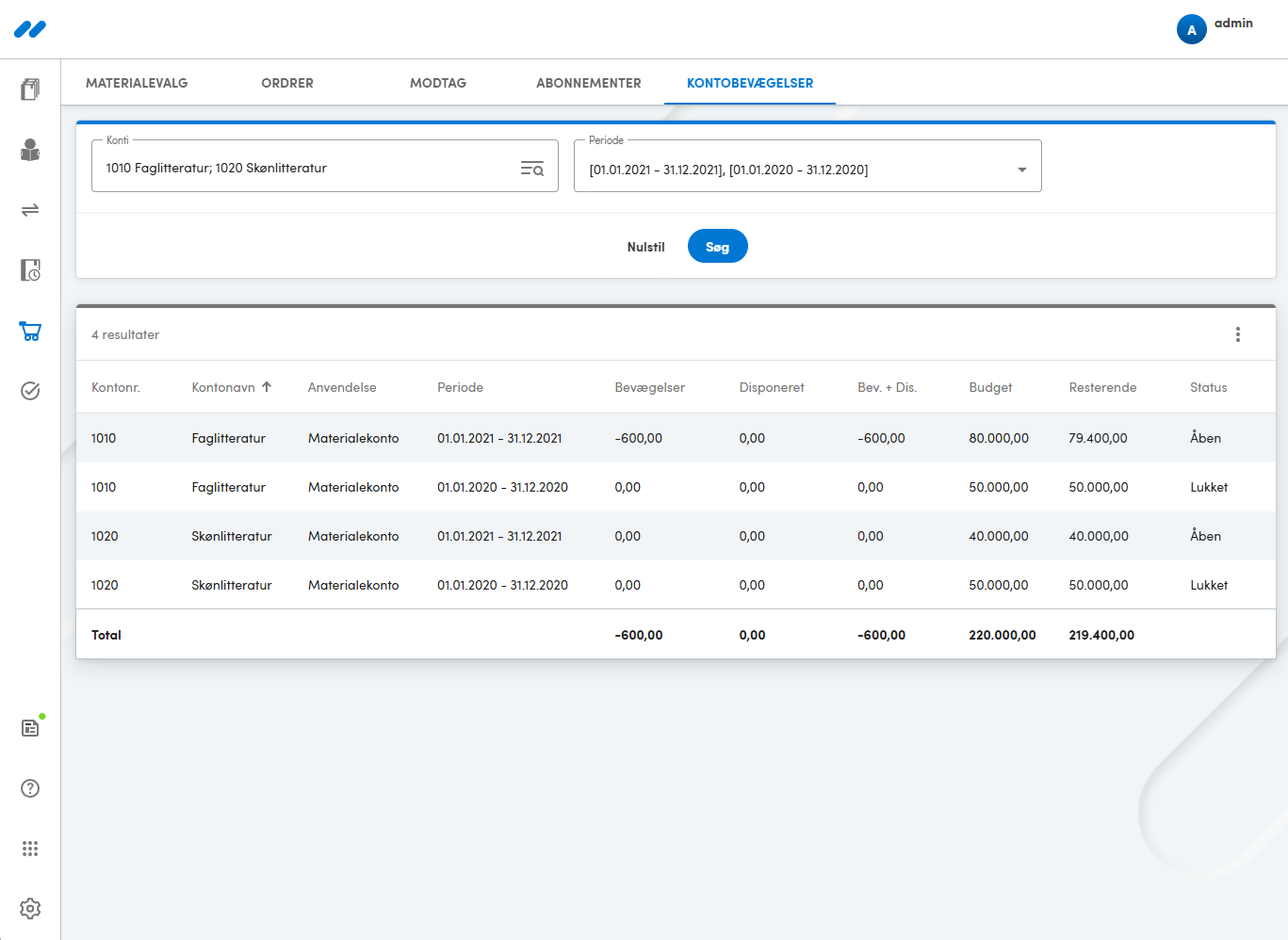Image resolution: width=1288 pixels, height=940 pixels.
Task: Select Skønlitteratur in the 2020 row
Action: 232,585
